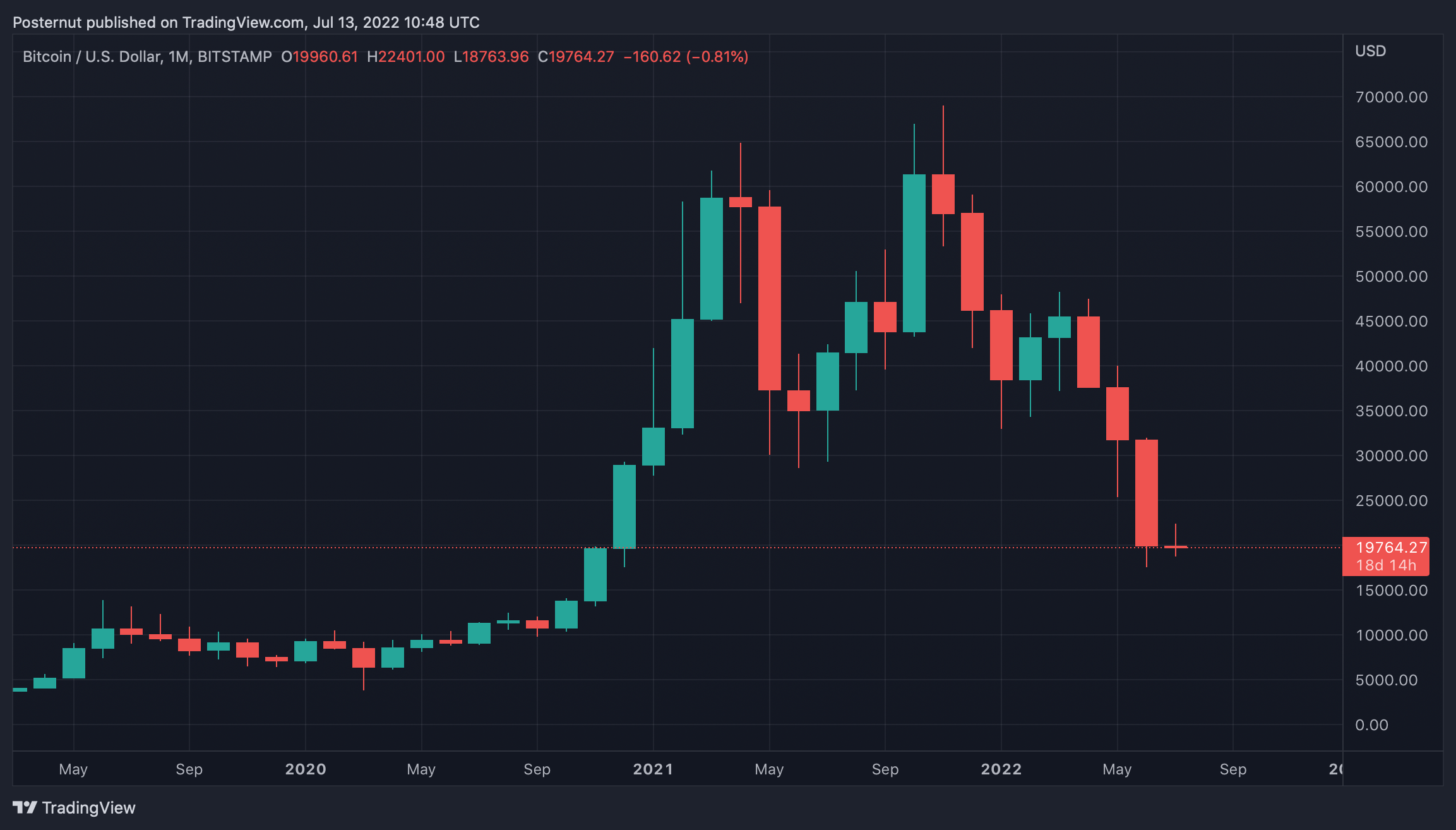Image resolution: width=1456 pixels, height=830 pixels.
Task: Click the close value 'C19764.27'
Action: click(x=576, y=57)
